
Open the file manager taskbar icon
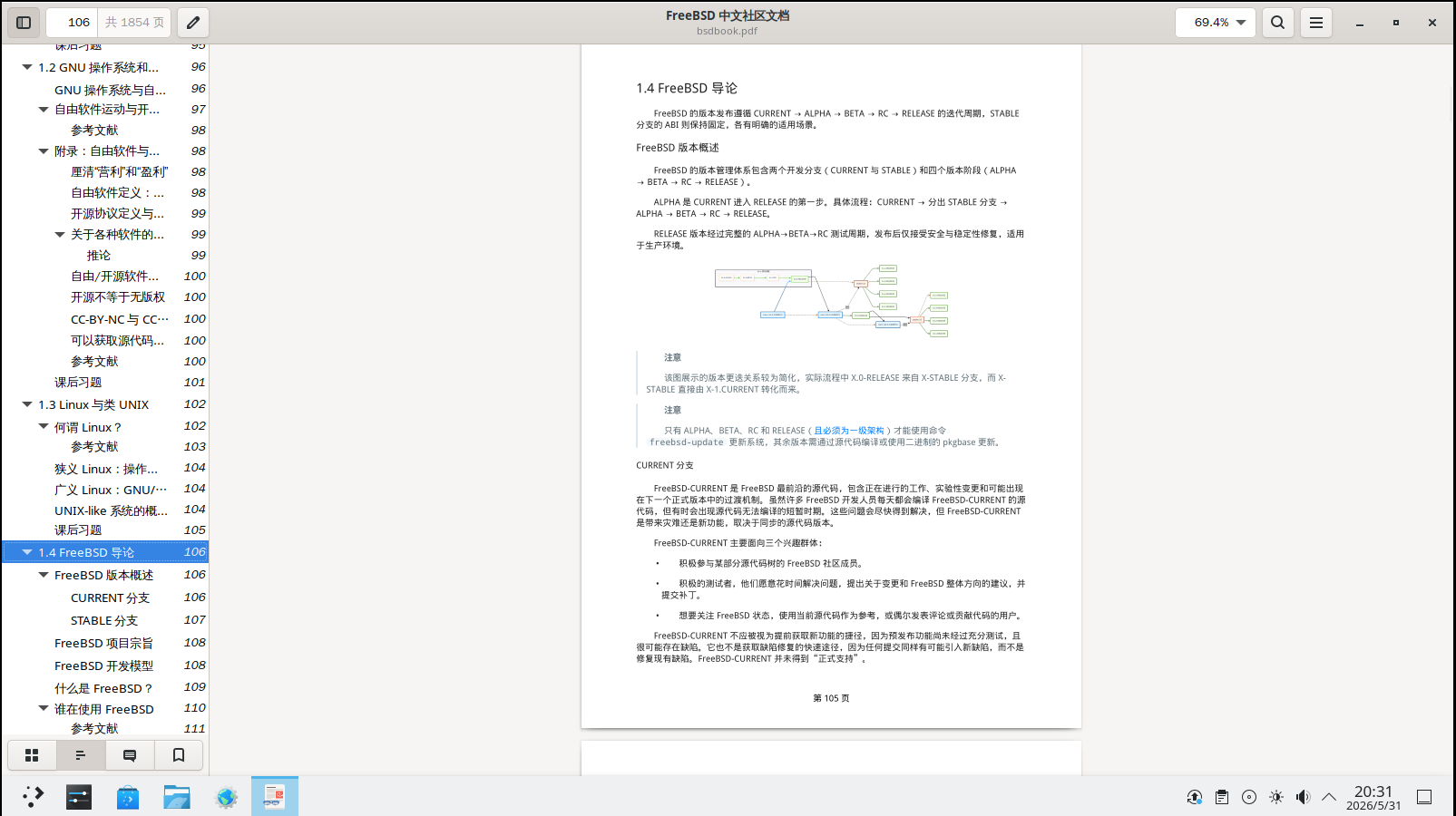(177, 797)
